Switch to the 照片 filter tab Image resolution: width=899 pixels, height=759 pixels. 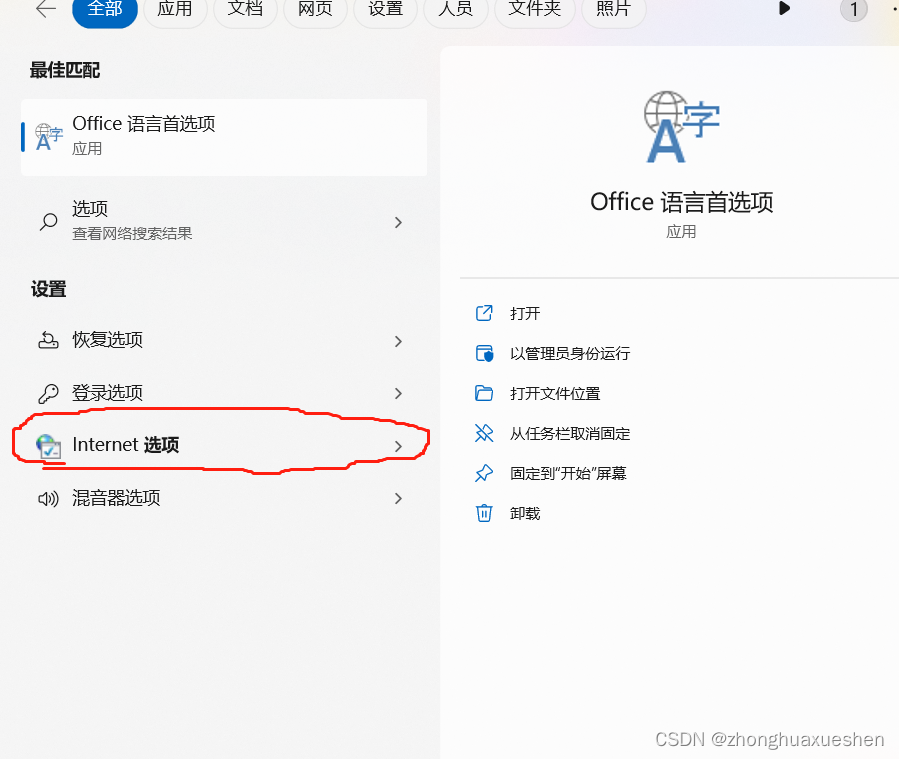613,9
